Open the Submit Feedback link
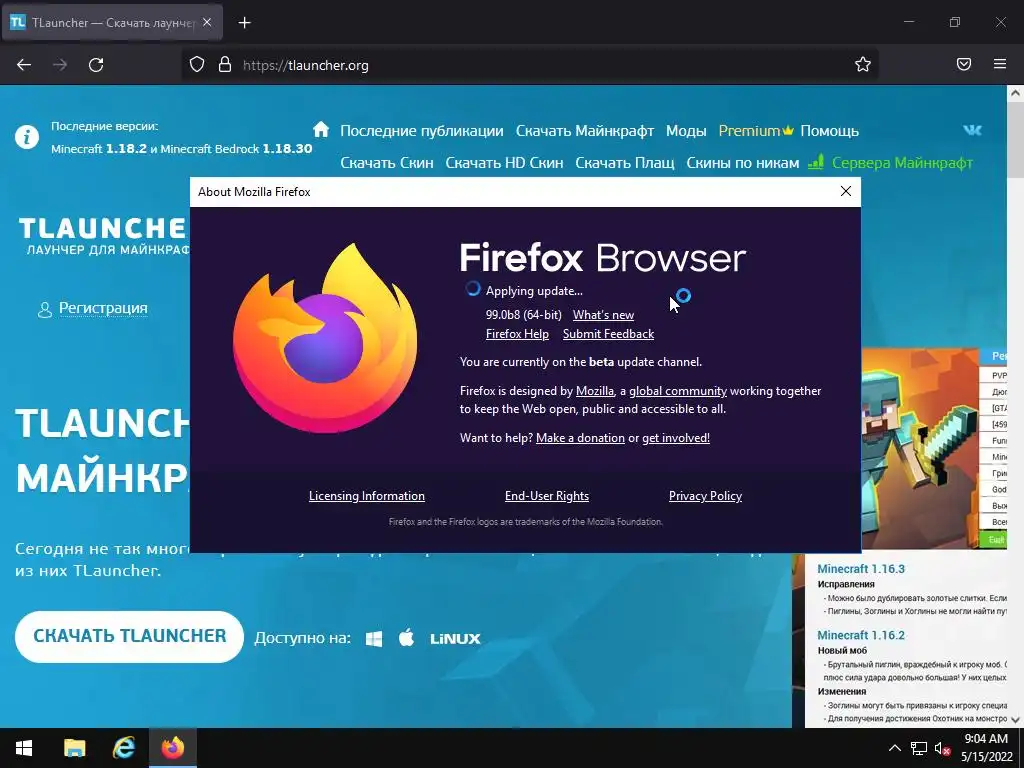This screenshot has width=1024, height=768. (x=608, y=334)
